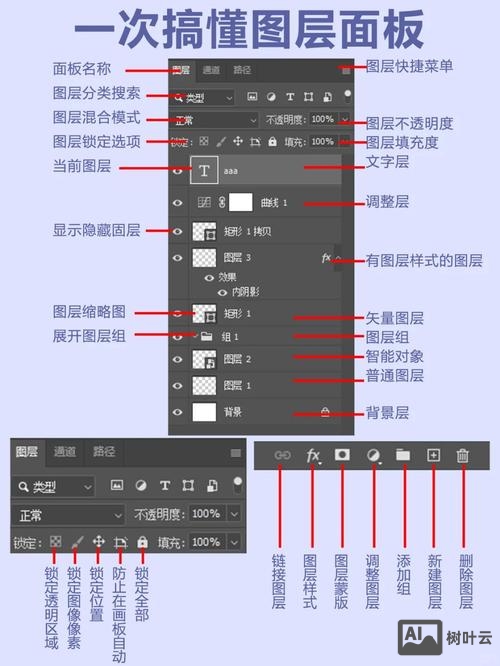This screenshot has width=500, height=666.
Task: Click 不透明度 100% field in main panel
Action: [324, 119]
